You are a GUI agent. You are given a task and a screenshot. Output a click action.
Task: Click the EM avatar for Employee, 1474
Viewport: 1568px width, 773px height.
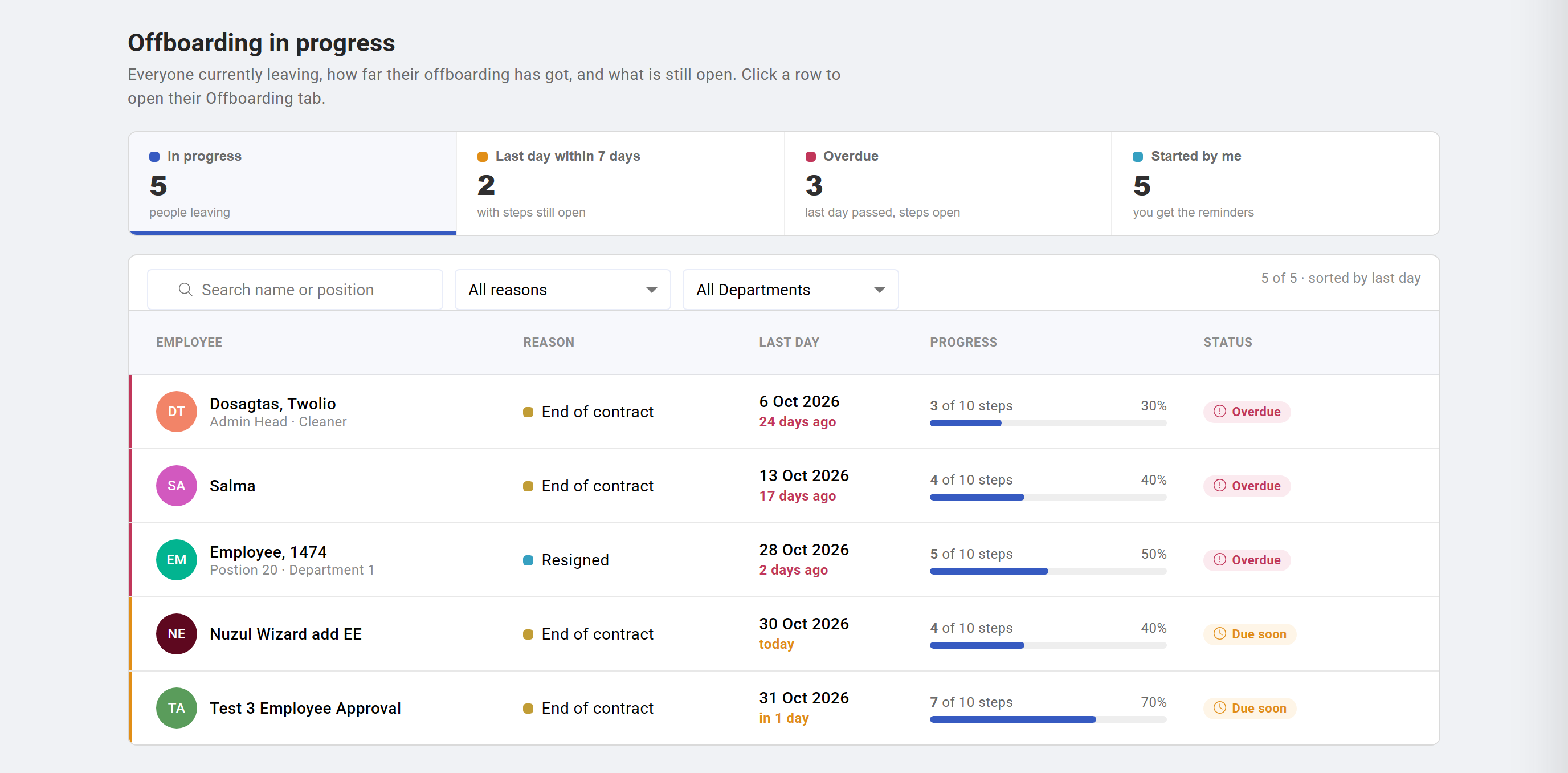click(177, 560)
